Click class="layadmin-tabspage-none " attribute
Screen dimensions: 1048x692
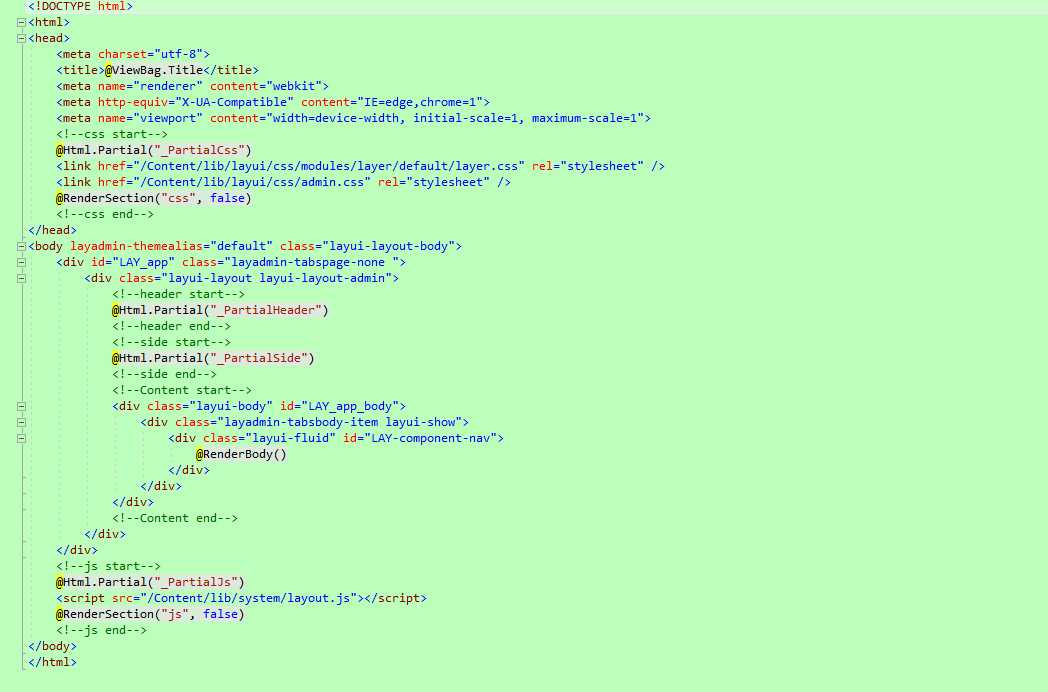pos(291,262)
